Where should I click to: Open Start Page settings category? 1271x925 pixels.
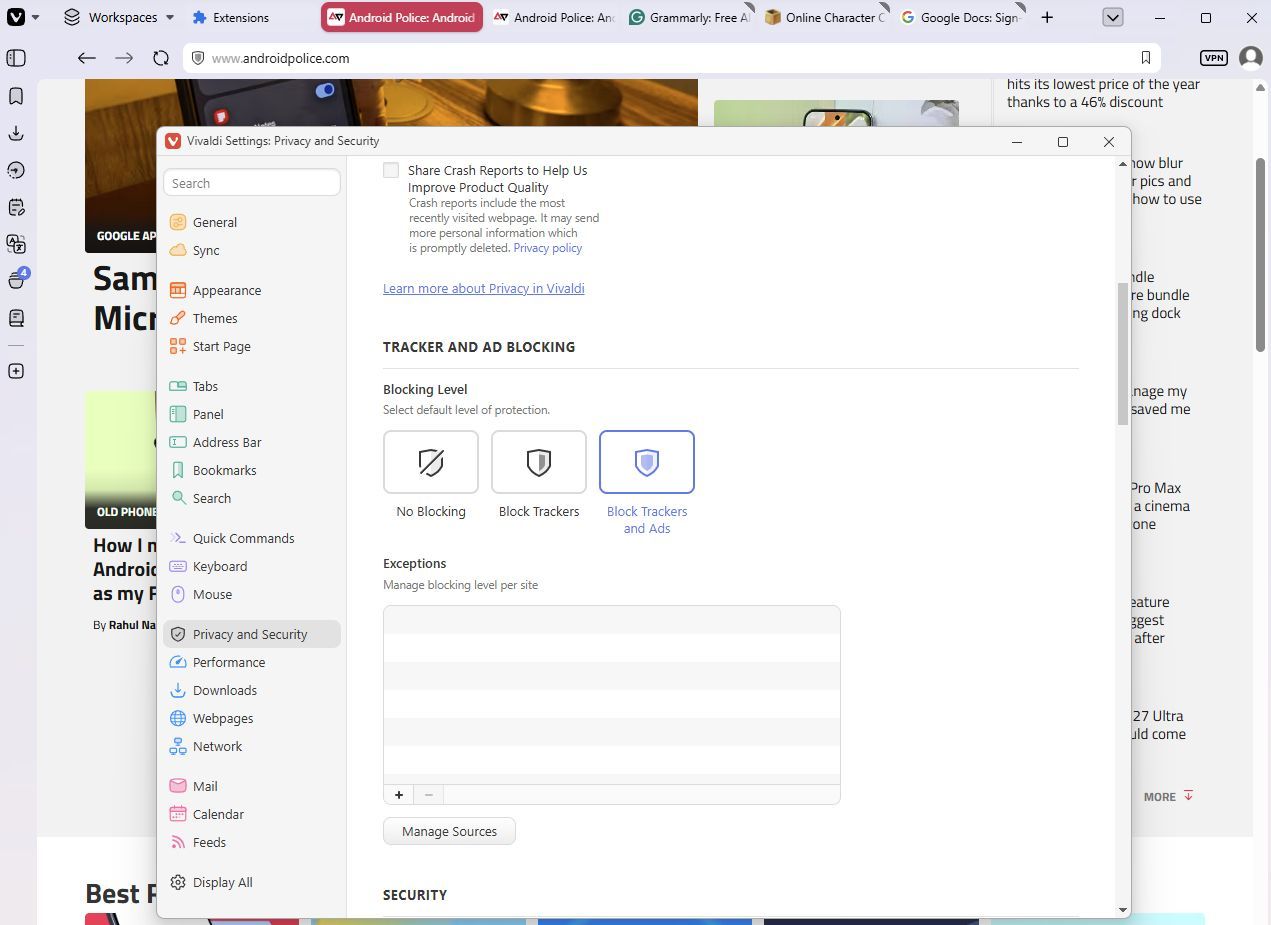point(252,346)
